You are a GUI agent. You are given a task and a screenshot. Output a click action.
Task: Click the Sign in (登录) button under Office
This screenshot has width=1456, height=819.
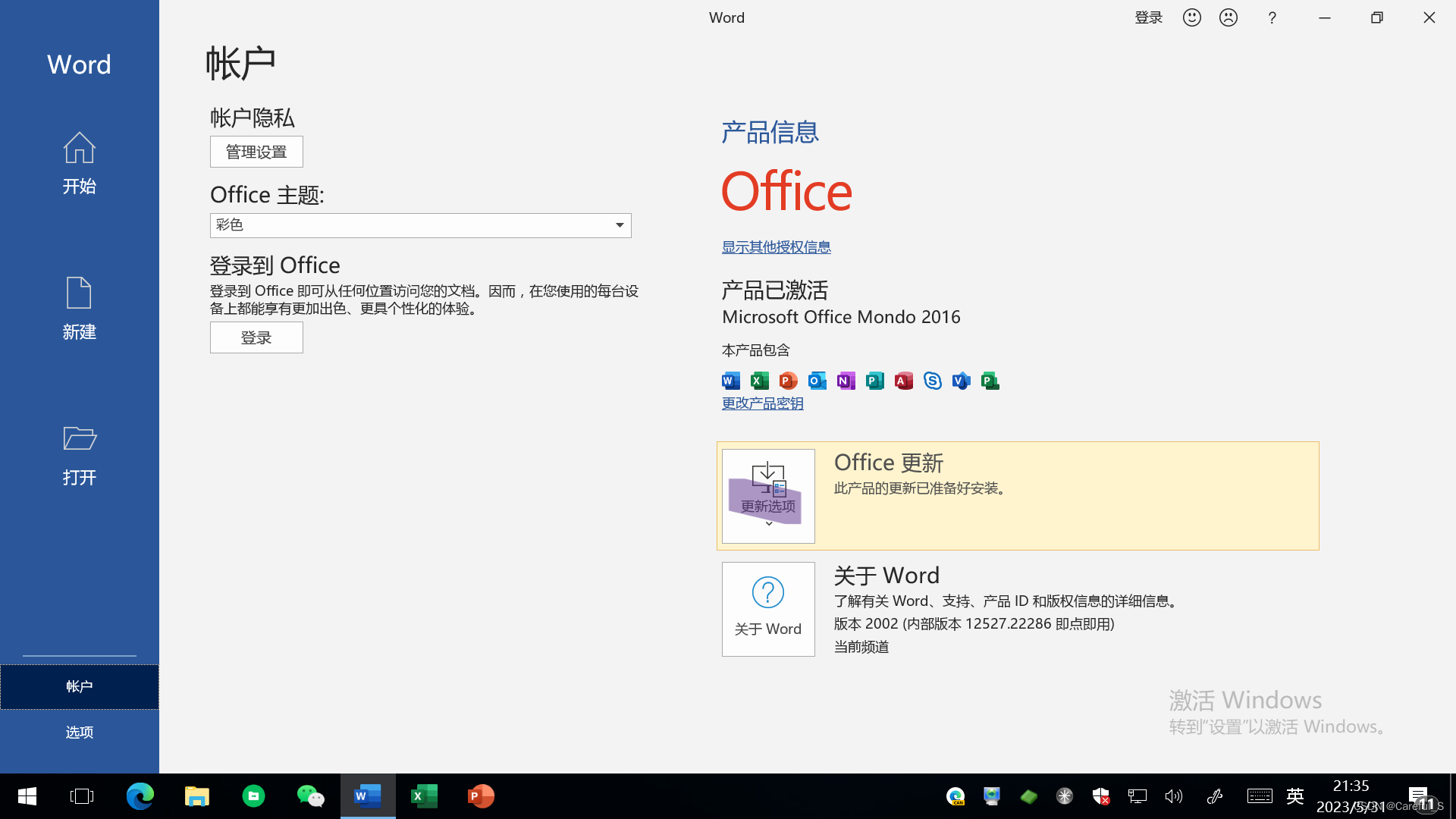[256, 337]
